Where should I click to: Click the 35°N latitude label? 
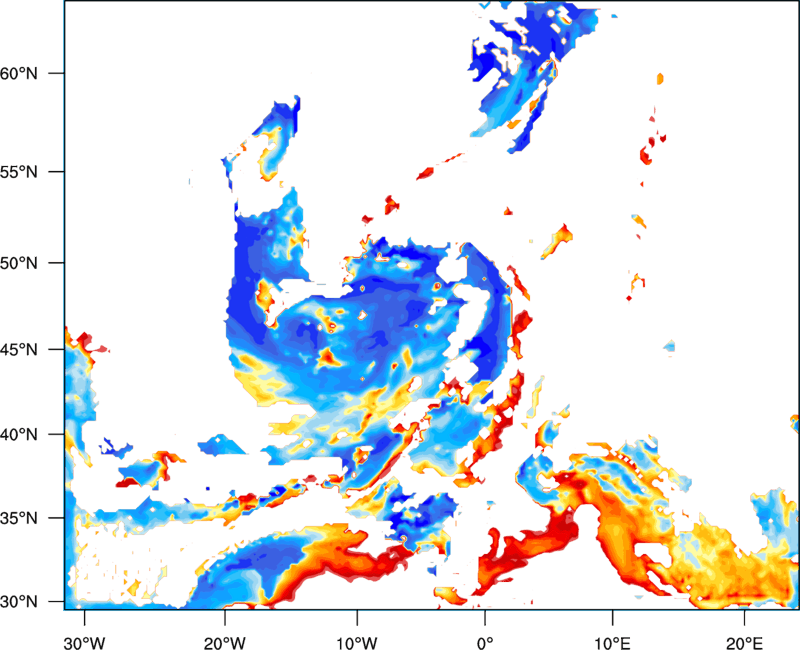[19, 518]
